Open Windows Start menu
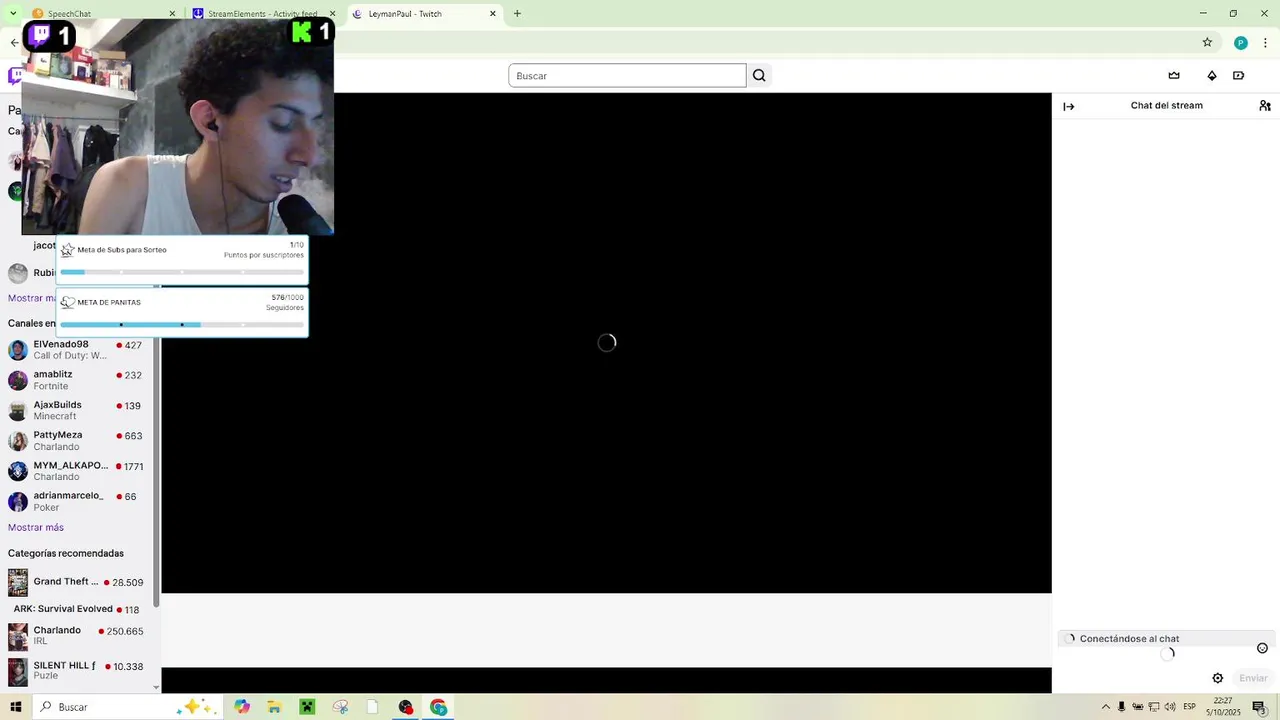The image size is (1280, 720). tap(16, 707)
